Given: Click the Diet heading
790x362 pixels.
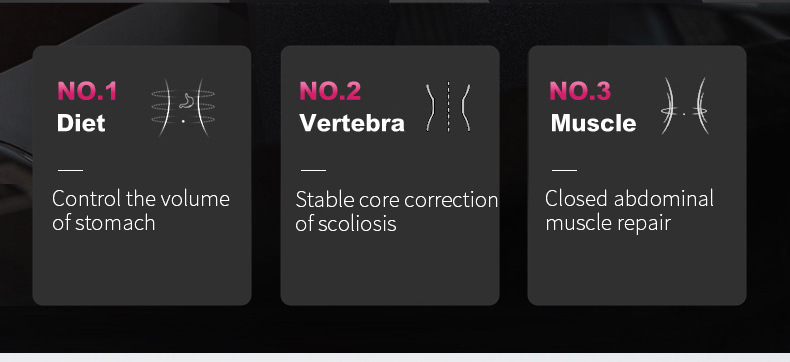Looking at the screenshot, I should point(81,123).
